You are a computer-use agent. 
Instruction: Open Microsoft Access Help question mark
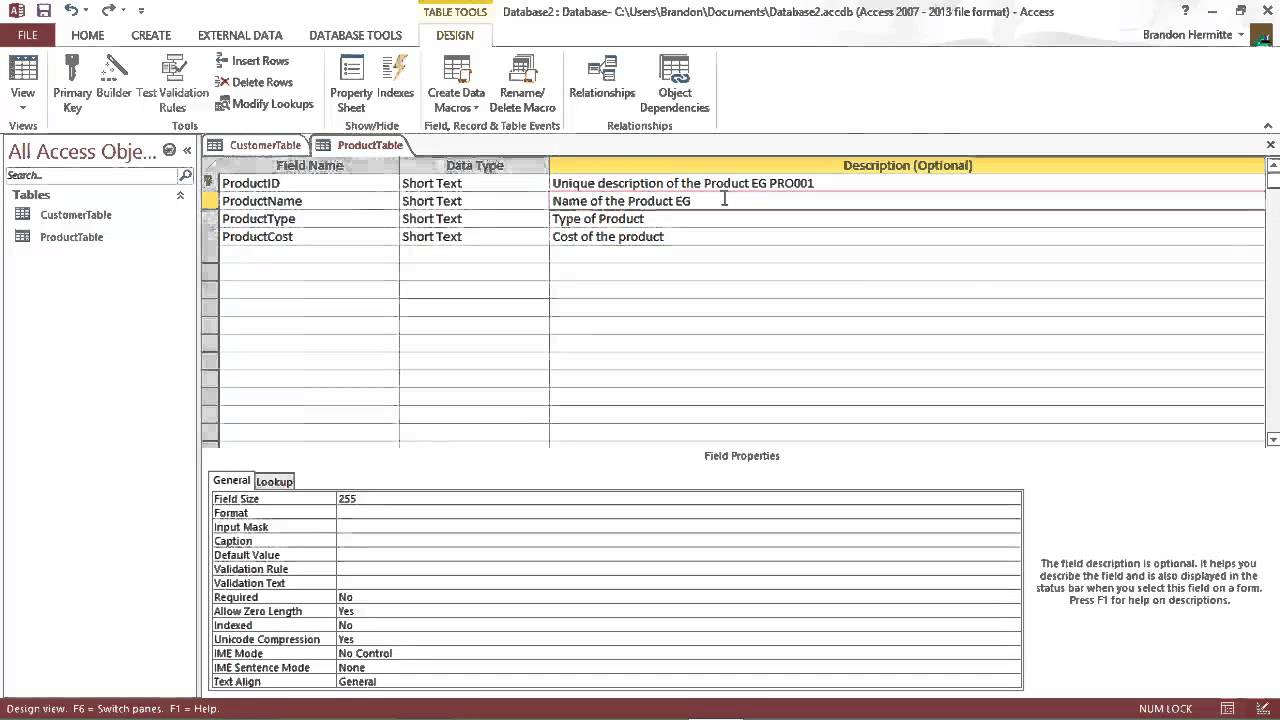click(x=1185, y=11)
